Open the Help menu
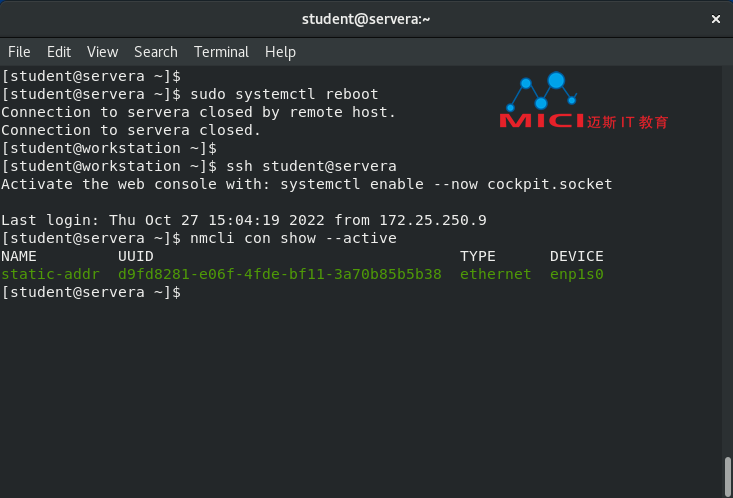 280,52
